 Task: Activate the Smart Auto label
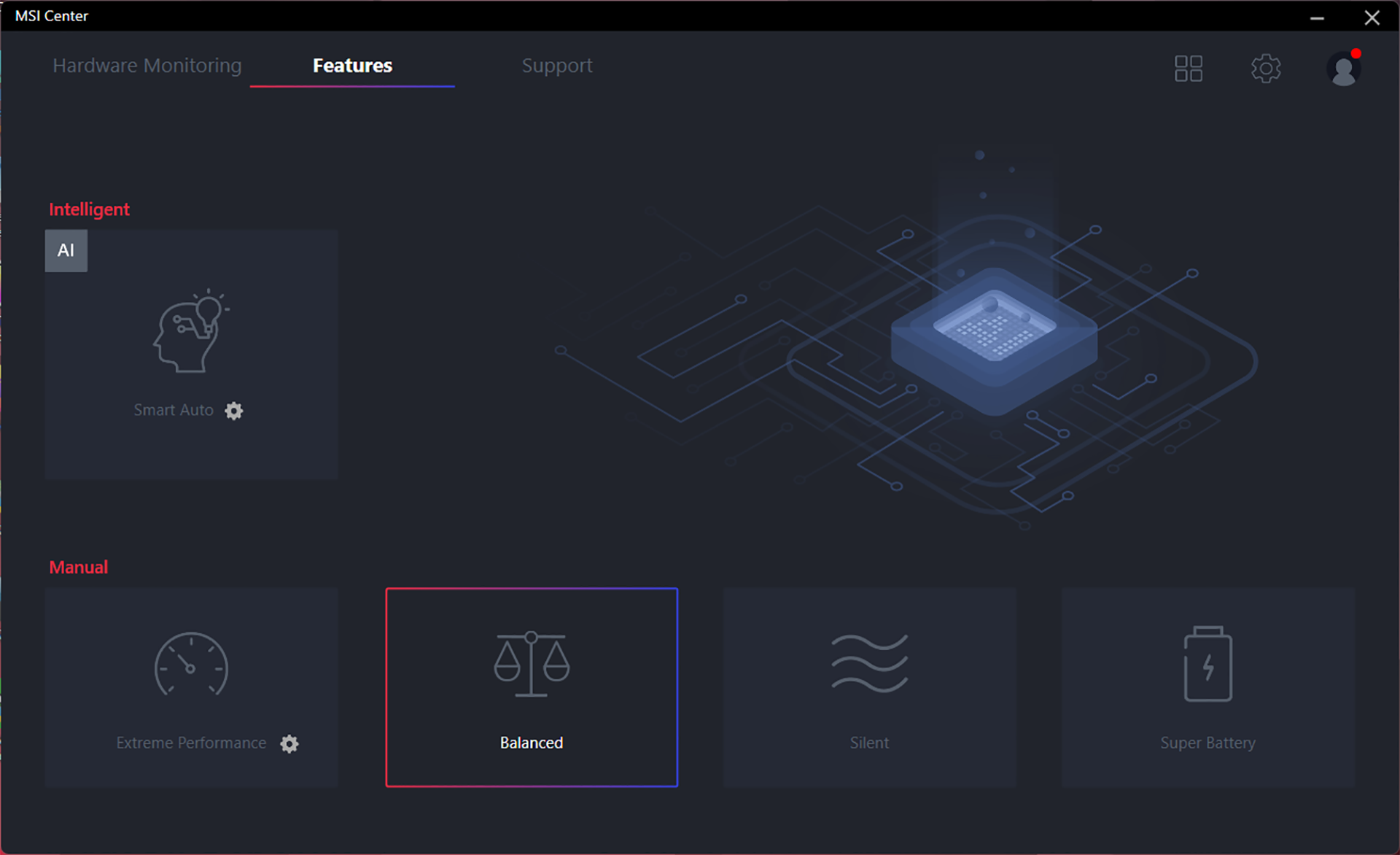point(174,410)
